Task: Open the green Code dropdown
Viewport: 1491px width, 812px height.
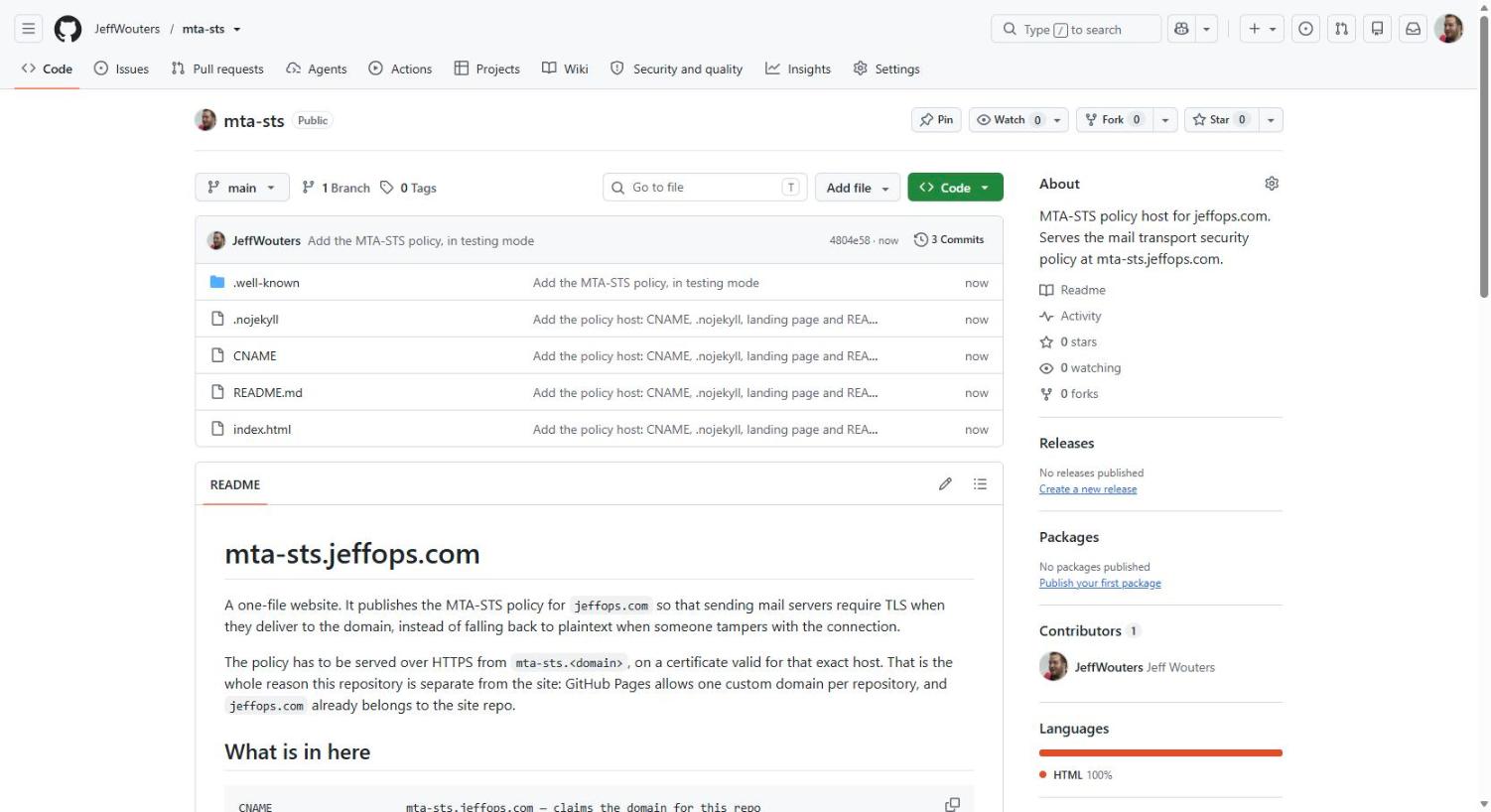Action: click(955, 188)
